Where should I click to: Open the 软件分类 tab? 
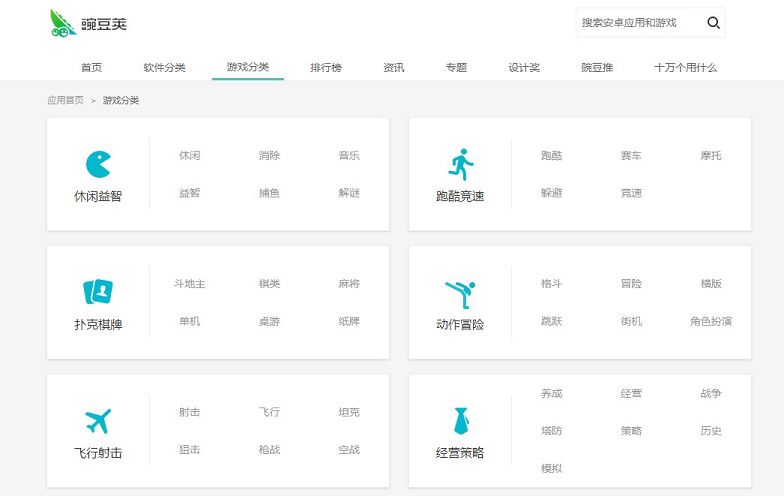pyautogui.click(x=164, y=68)
